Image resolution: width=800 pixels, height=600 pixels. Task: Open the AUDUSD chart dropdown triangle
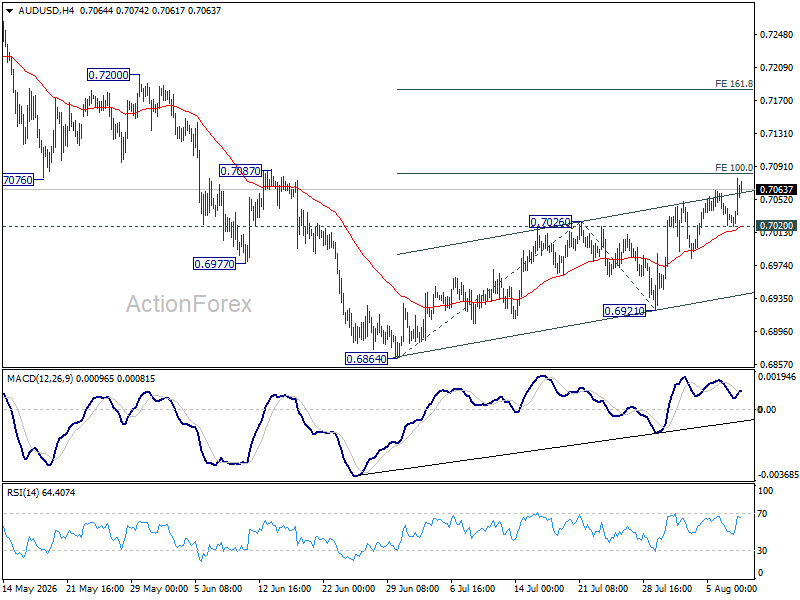(10, 11)
